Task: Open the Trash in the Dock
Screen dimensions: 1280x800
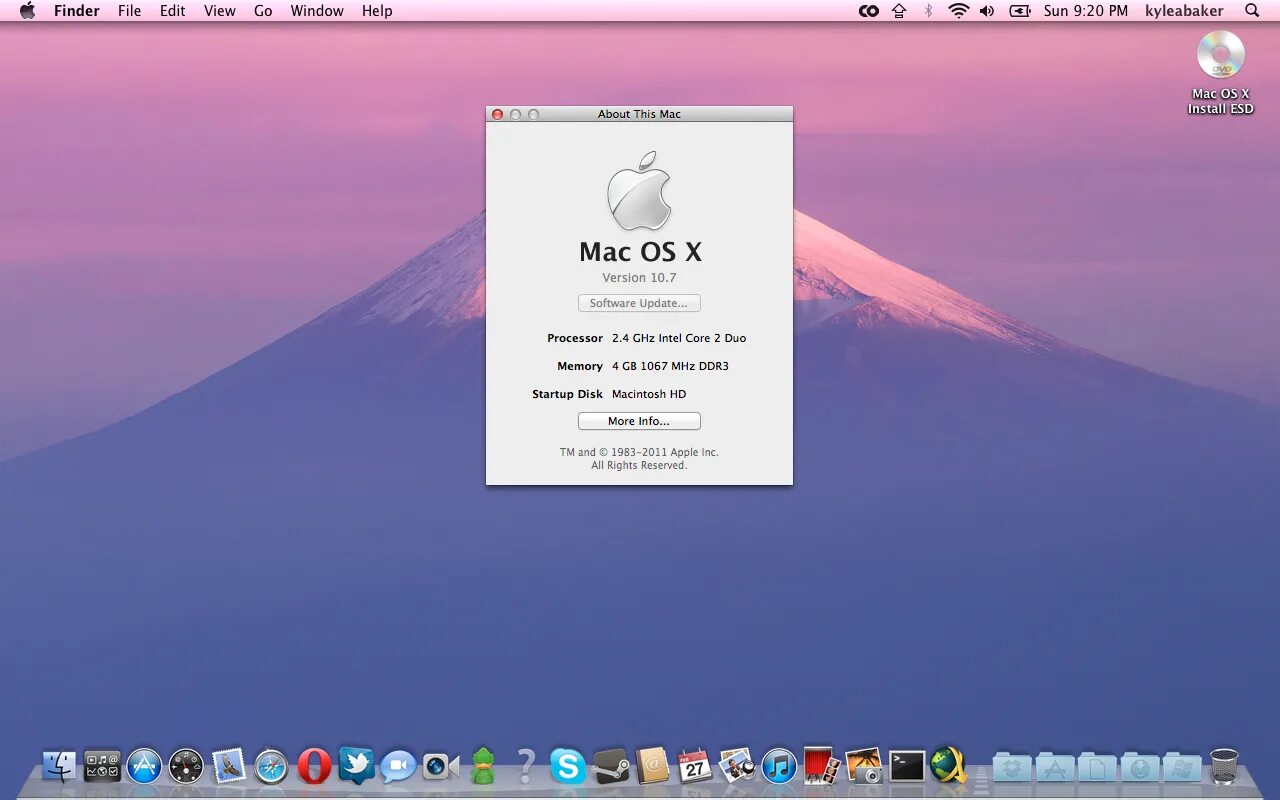Action: (x=1224, y=766)
